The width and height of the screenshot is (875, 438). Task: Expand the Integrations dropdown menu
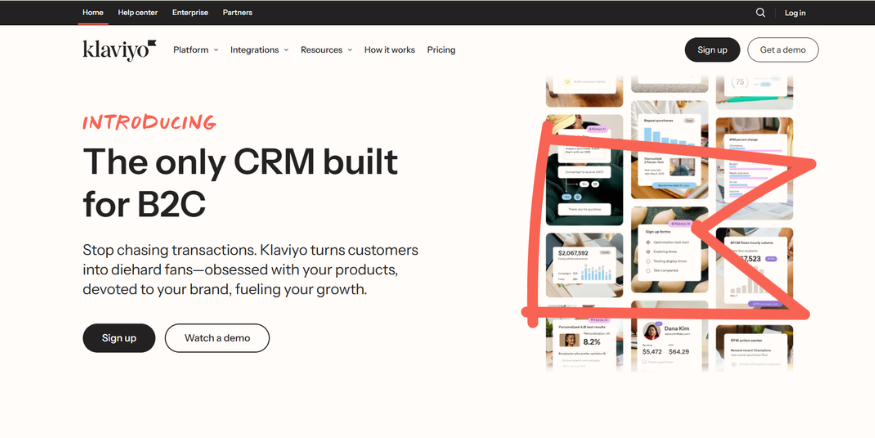259,50
